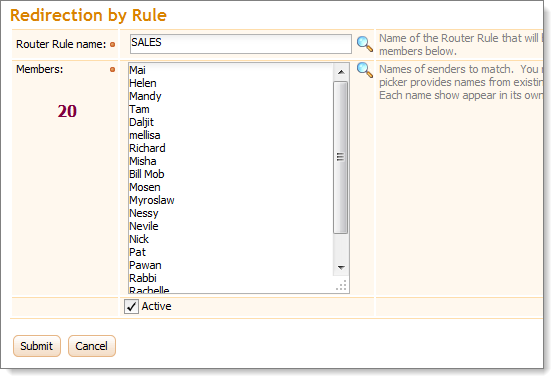Open the Router Rule name lookup magnifier
The image size is (557, 382).
(x=364, y=44)
